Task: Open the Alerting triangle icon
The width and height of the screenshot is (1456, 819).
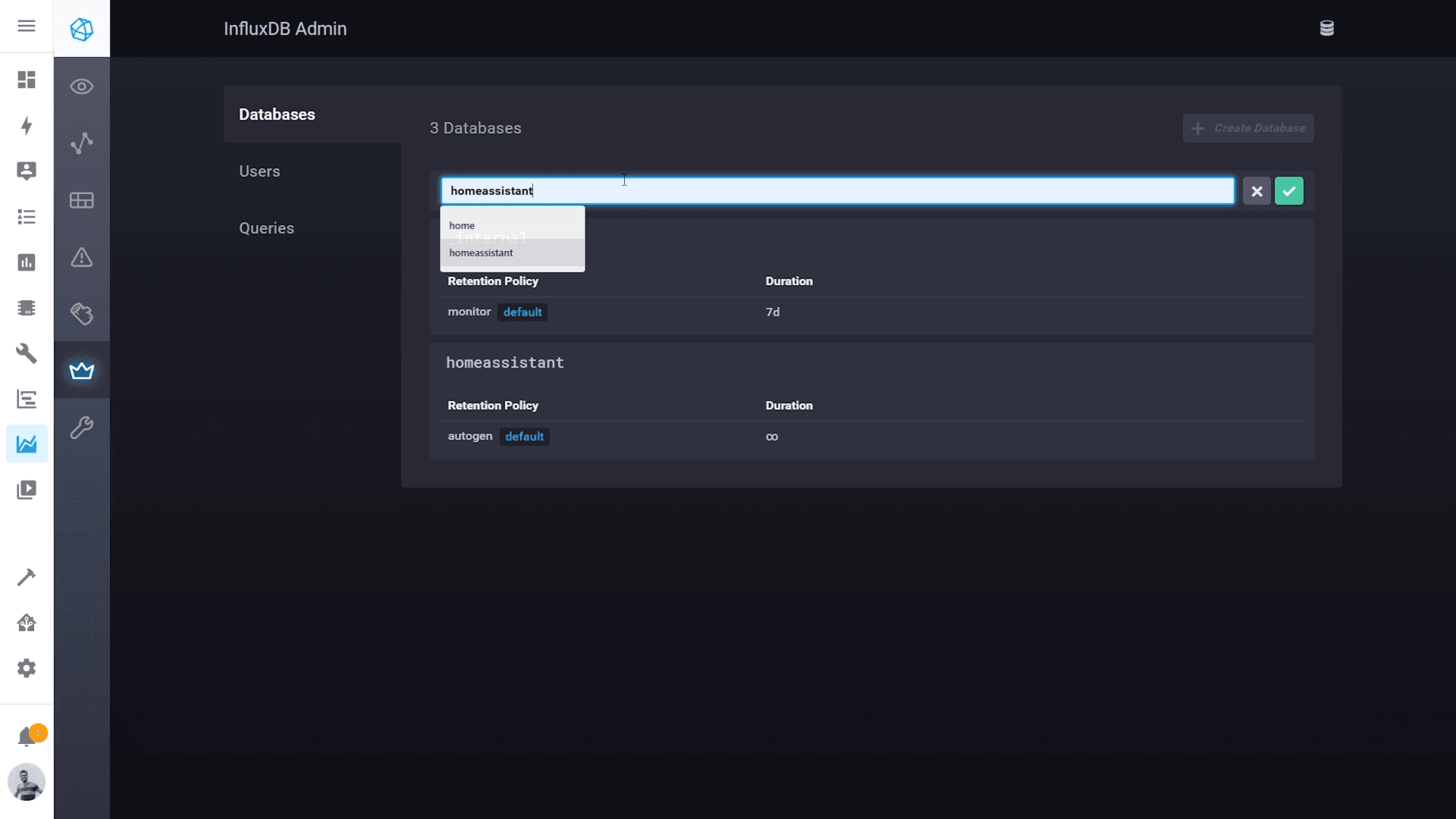Action: [x=81, y=258]
